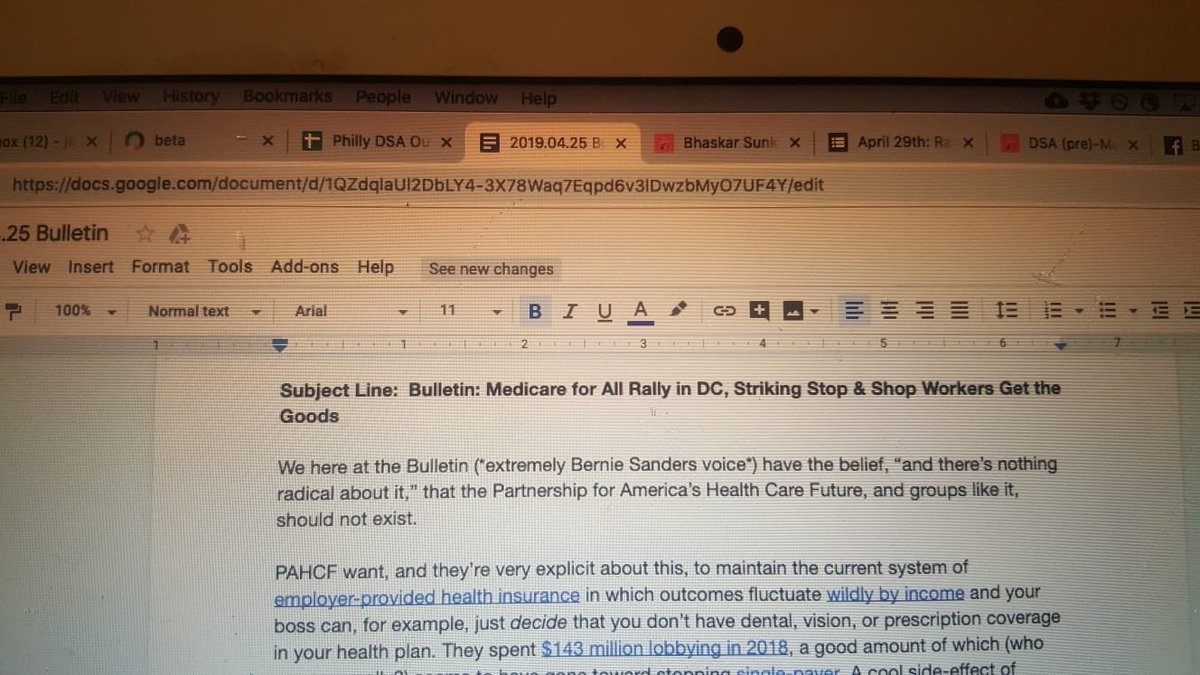This screenshot has height=675, width=1200.
Task: Close the 2019.04.25 tab
Action: click(x=621, y=143)
